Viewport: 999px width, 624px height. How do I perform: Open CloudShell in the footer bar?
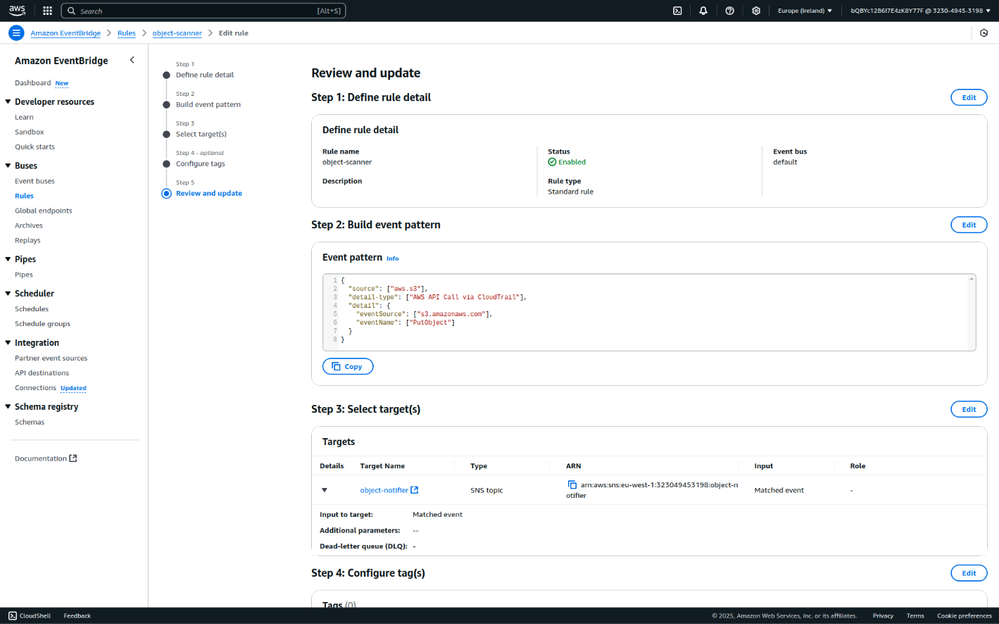click(x=29, y=616)
